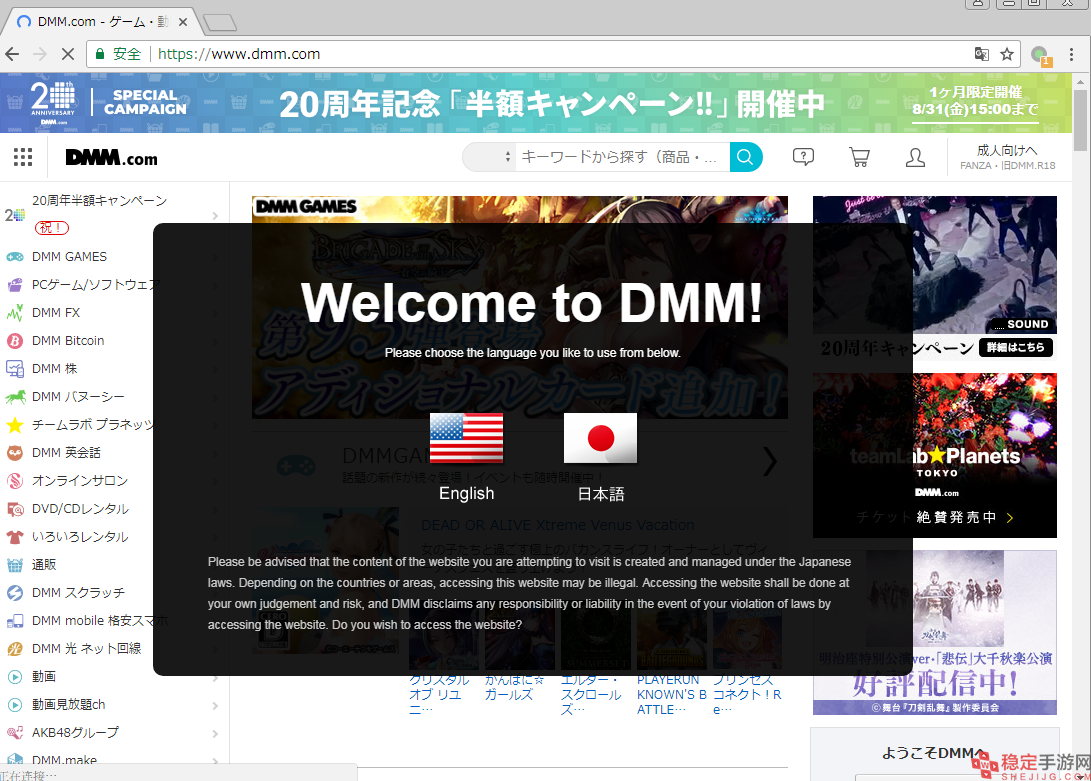
Task: Click the blue search magnifier button
Action: pyautogui.click(x=745, y=157)
